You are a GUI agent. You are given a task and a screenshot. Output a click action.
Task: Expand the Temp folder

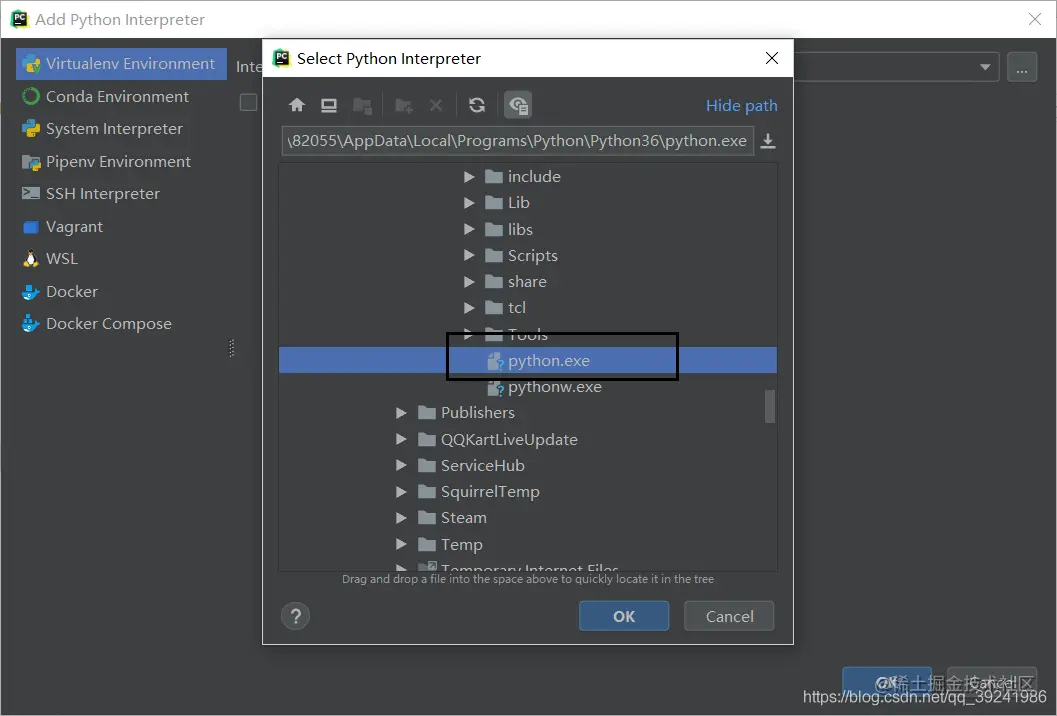pyautogui.click(x=401, y=544)
